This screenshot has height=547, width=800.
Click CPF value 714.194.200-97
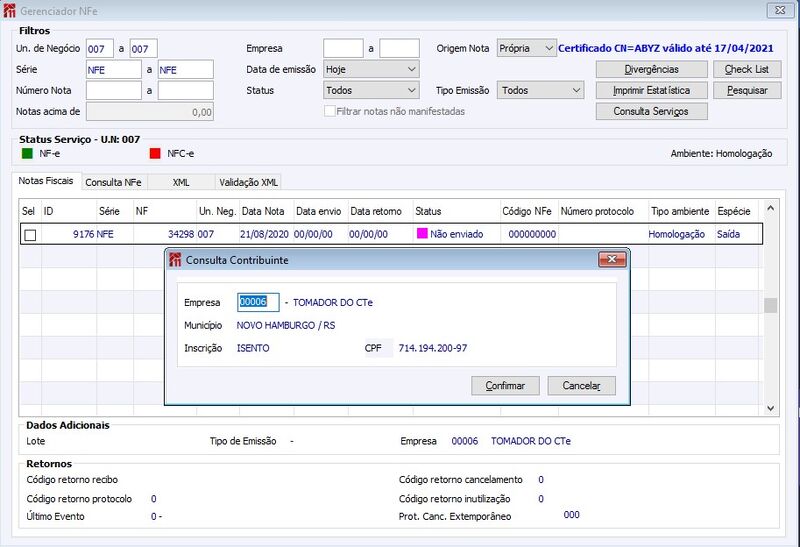(433, 348)
